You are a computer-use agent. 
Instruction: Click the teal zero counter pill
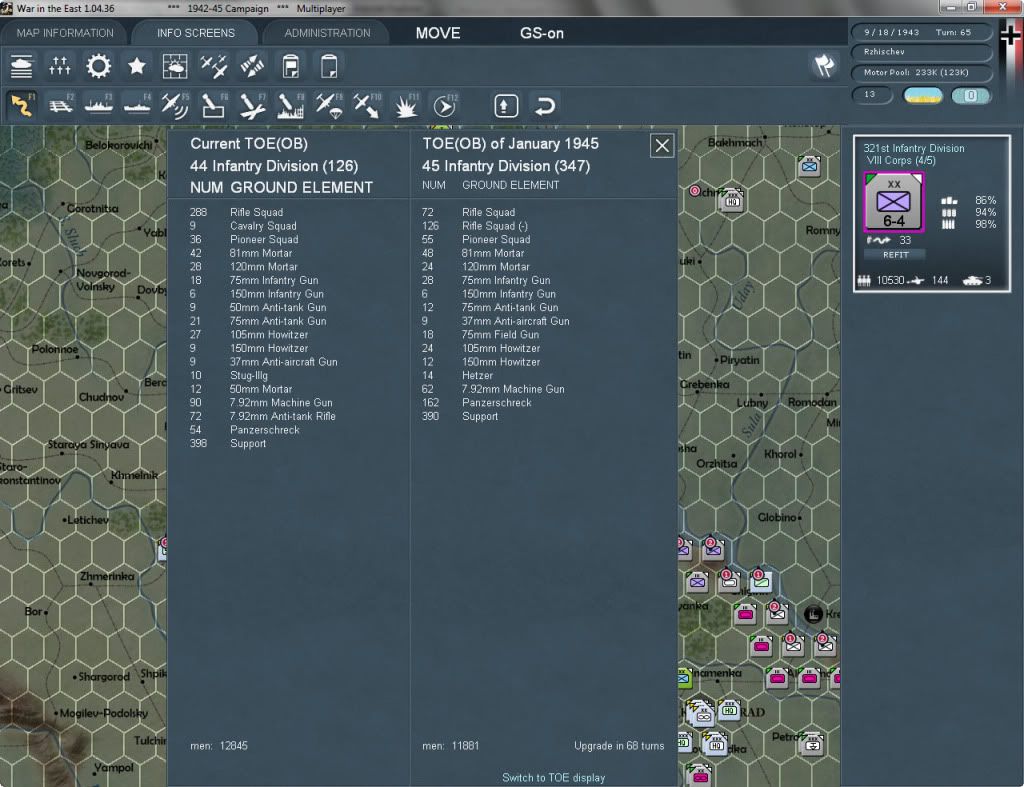[x=970, y=95]
